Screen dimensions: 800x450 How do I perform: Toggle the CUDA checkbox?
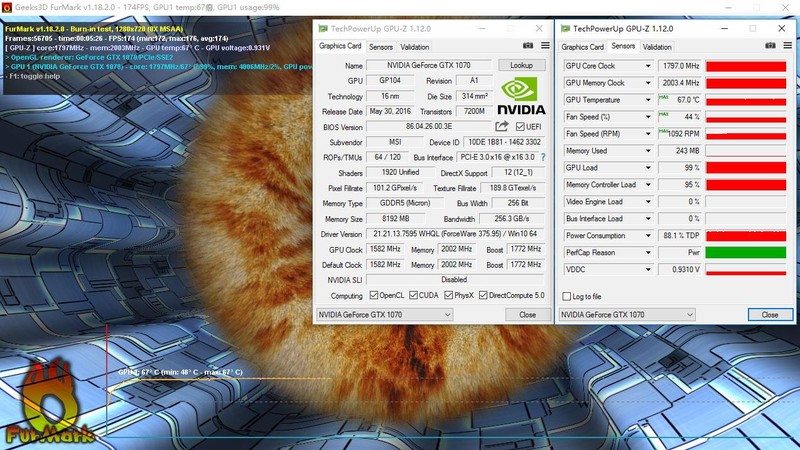click(x=413, y=295)
